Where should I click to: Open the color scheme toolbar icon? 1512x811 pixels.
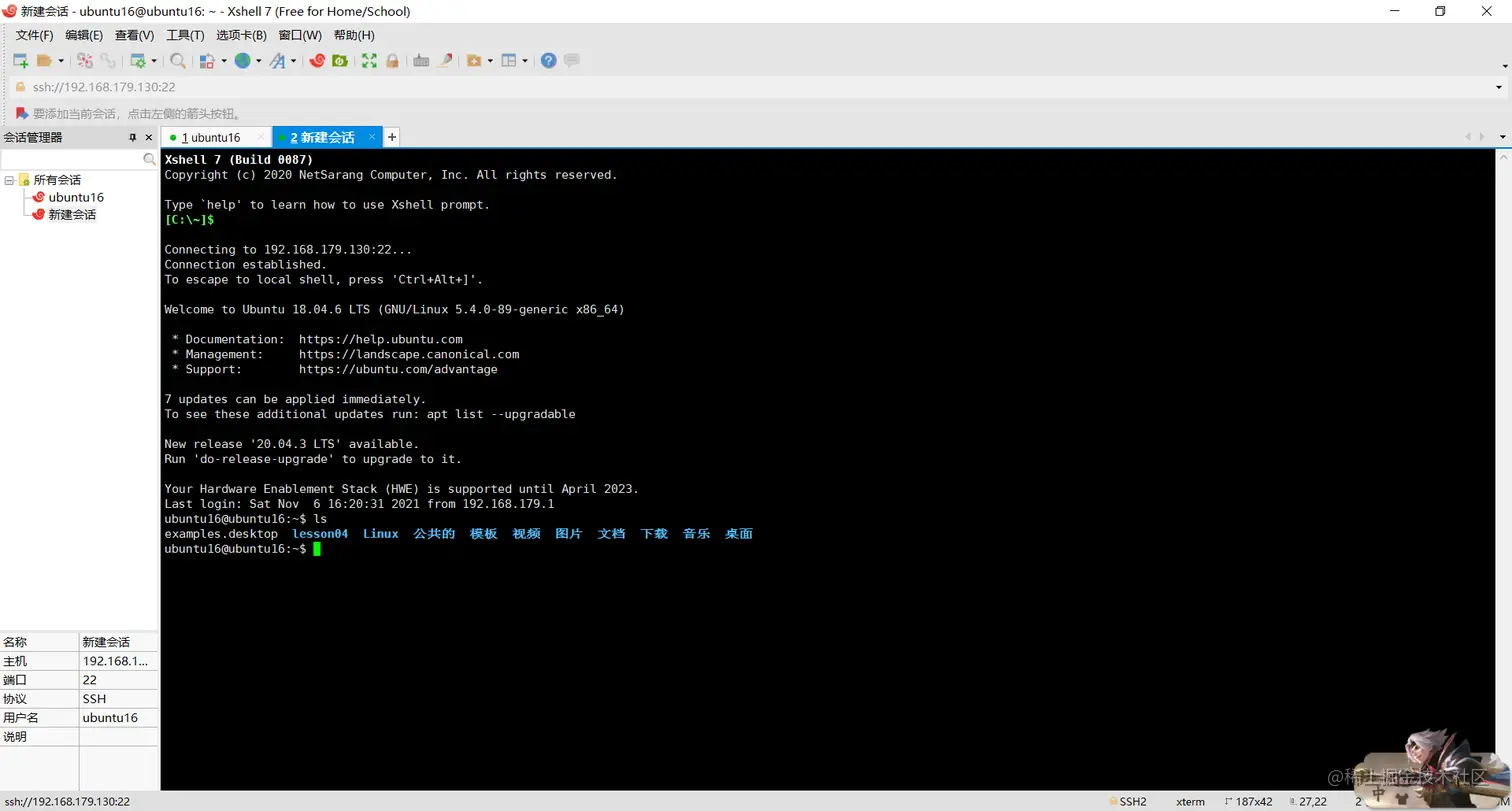tap(207, 61)
